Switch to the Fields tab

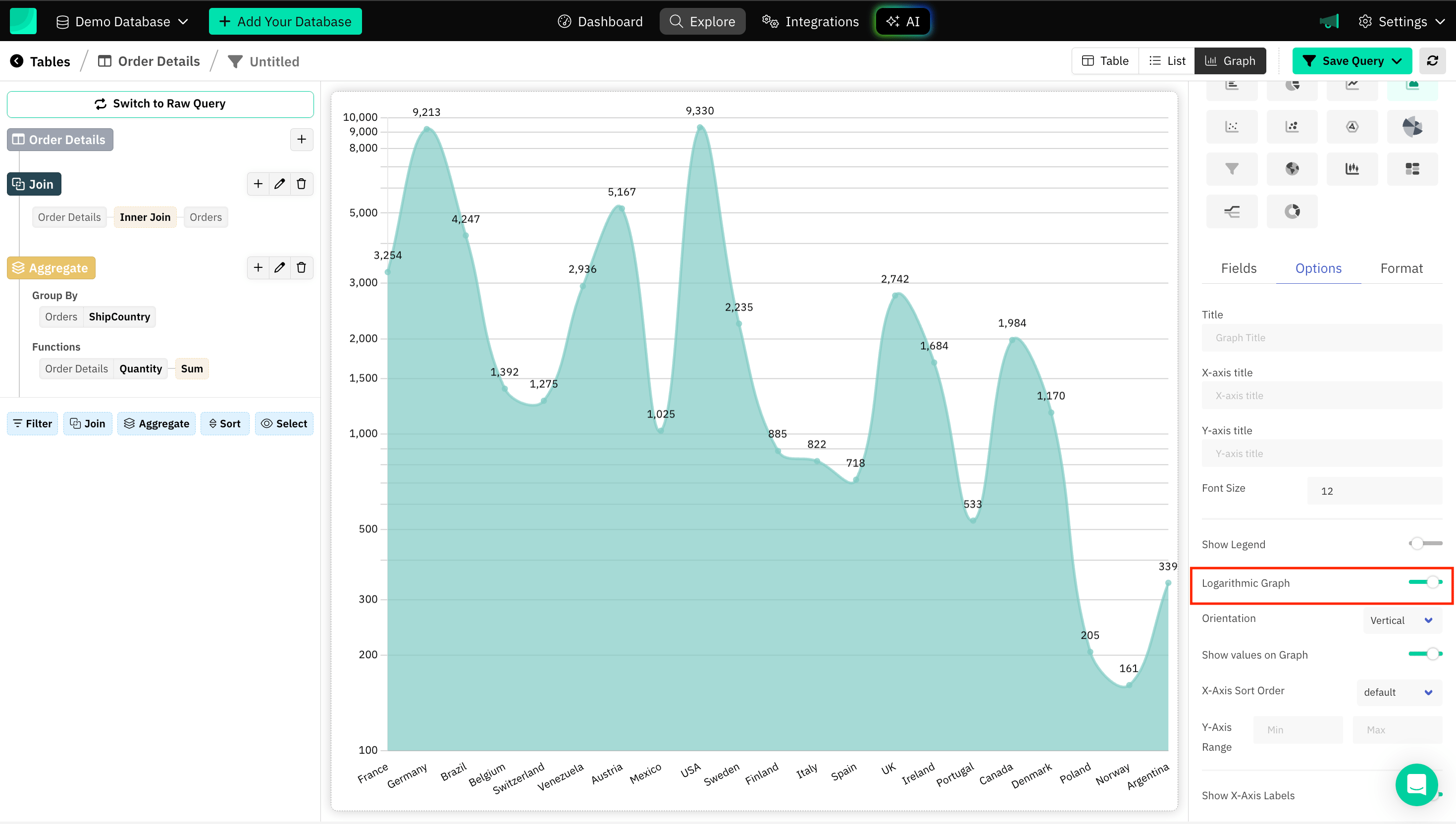[1239, 268]
